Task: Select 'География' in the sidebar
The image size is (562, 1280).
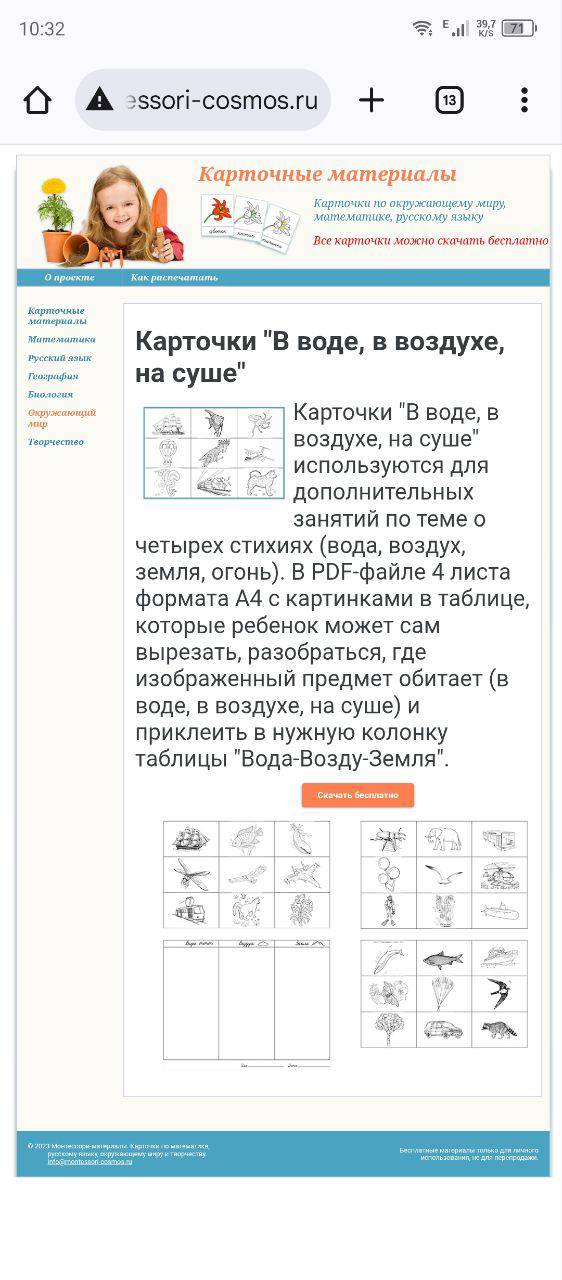Action: point(53,376)
